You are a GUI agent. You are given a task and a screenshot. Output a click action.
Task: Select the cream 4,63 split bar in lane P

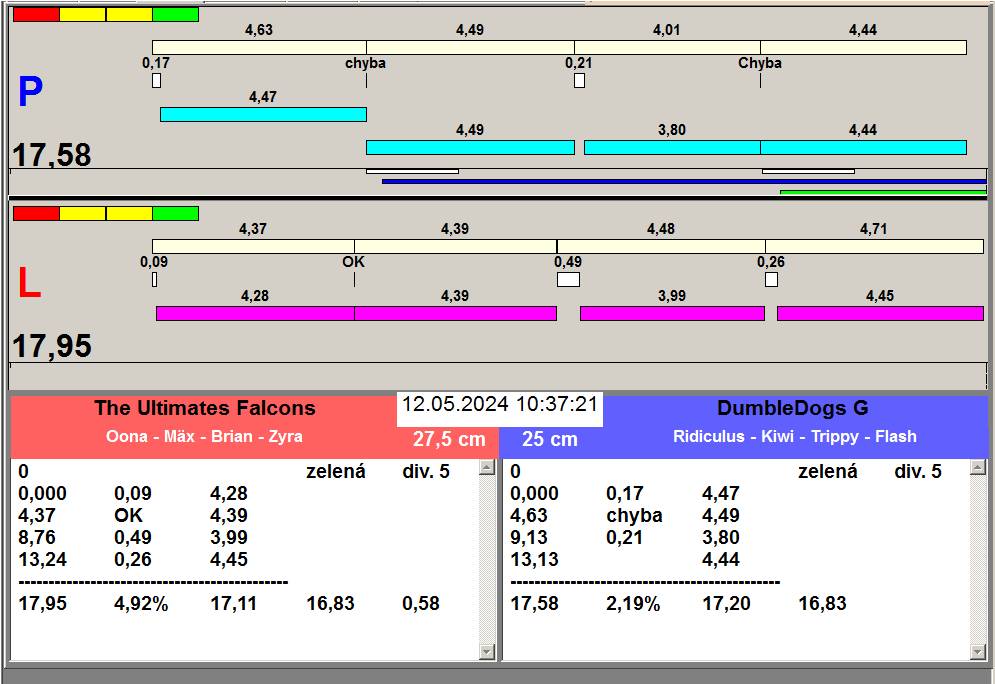pos(260,47)
